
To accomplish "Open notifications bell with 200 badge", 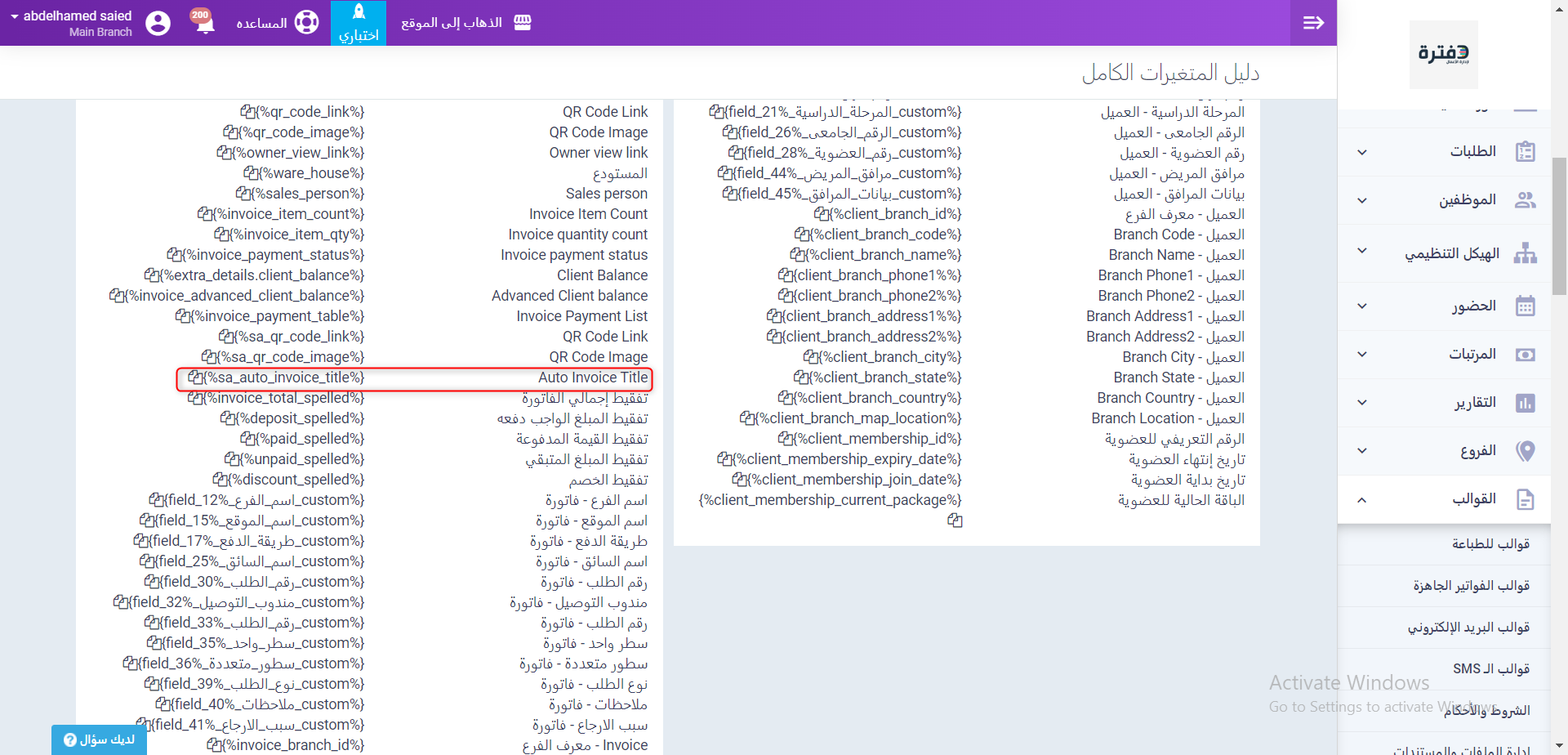I will click(204, 22).
